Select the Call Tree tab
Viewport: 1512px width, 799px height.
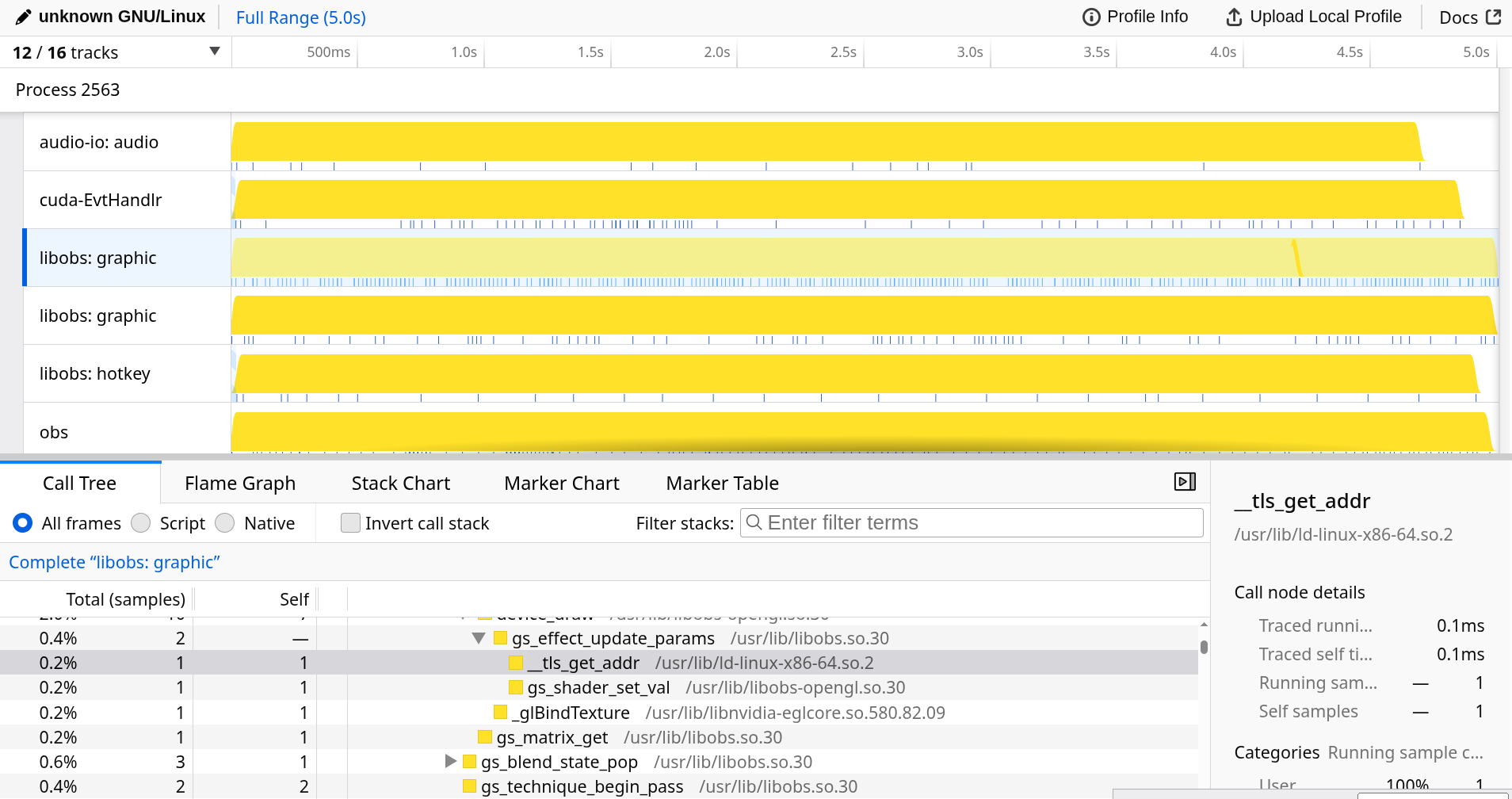[80, 483]
